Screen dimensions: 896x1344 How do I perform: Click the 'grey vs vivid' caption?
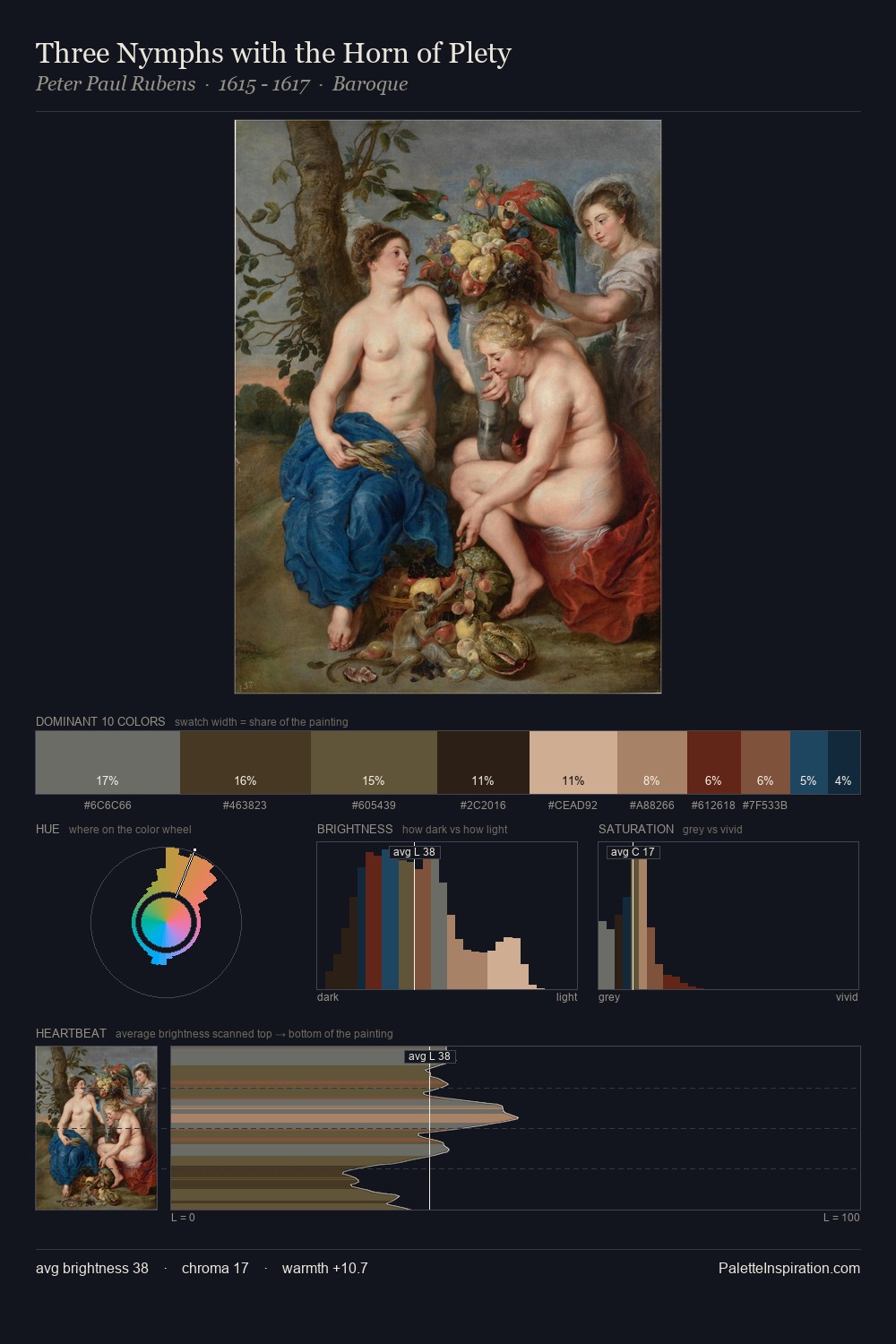[x=712, y=830]
